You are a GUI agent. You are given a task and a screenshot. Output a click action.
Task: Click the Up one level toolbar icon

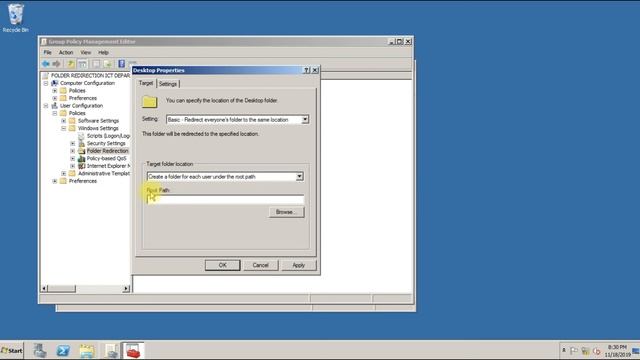pos(71,64)
